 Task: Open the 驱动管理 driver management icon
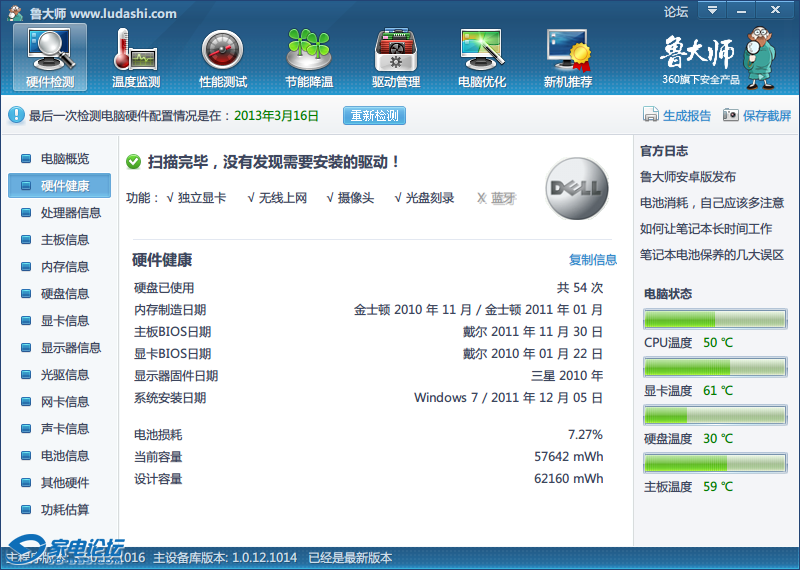tap(395, 56)
